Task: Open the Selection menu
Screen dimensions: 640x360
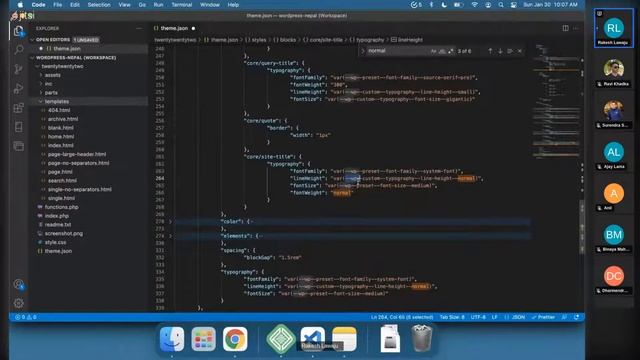Action: (99, 5)
